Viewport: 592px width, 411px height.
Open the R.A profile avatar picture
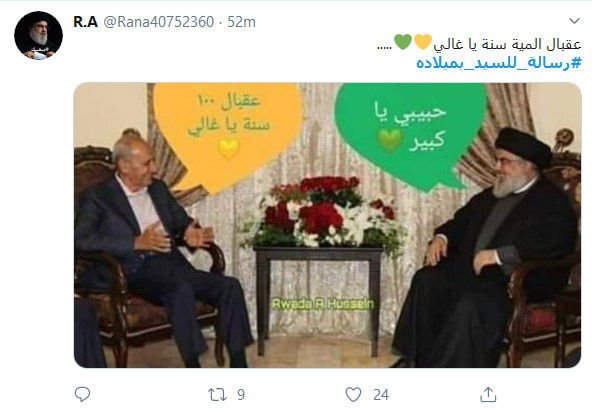pyautogui.click(x=39, y=35)
